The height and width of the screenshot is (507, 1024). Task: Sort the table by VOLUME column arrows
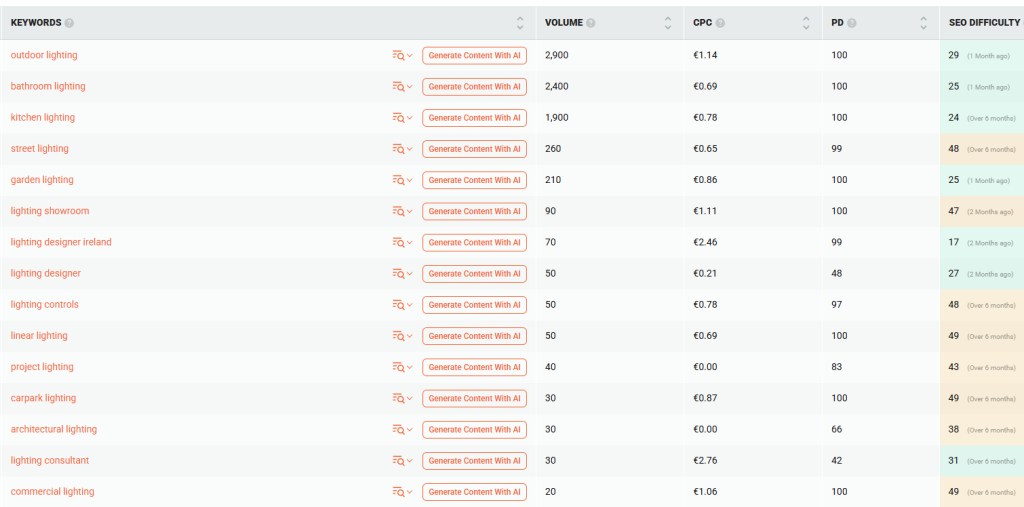[x=668, y=23]
